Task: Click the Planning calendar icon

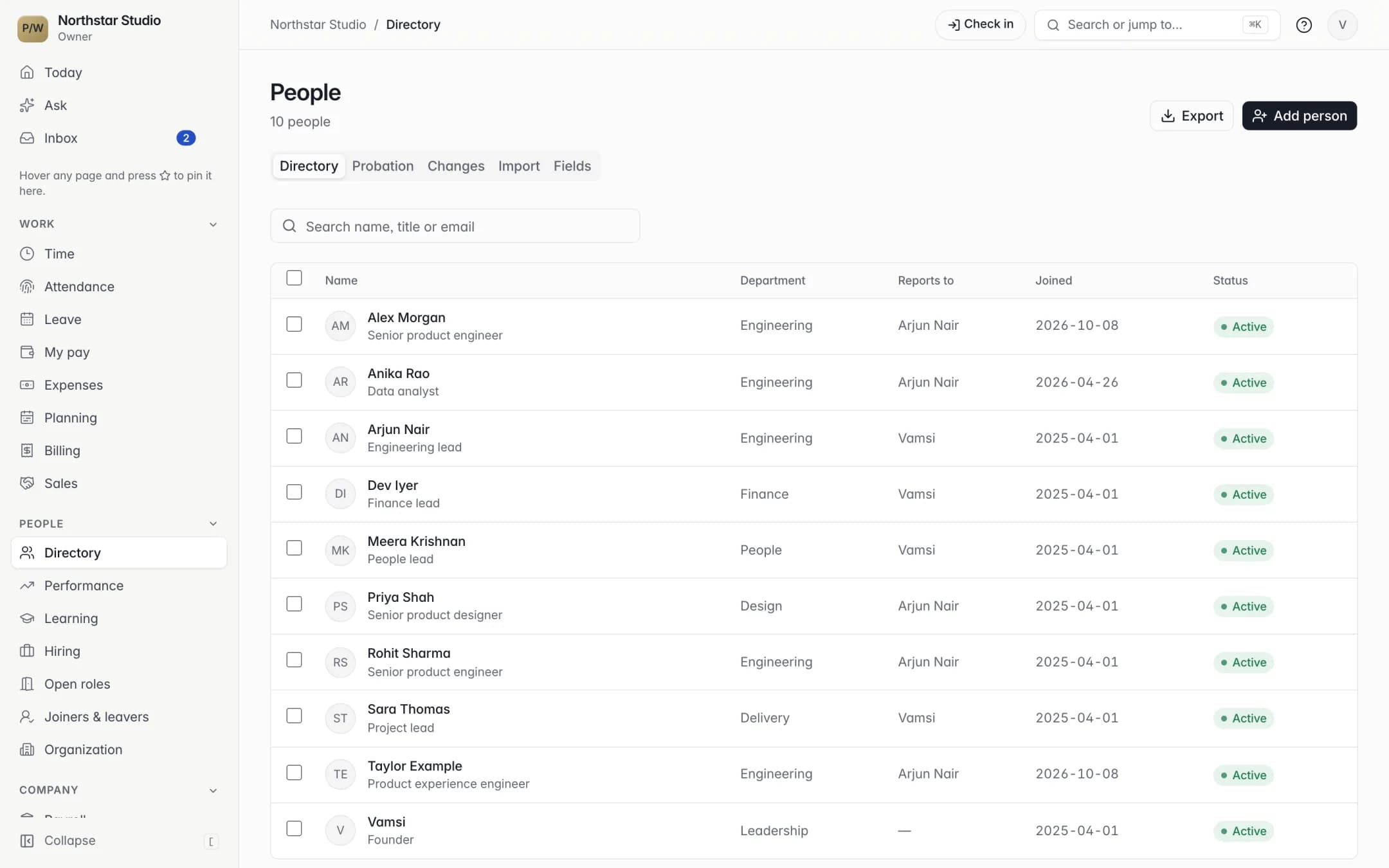Action: pos(27,417)
